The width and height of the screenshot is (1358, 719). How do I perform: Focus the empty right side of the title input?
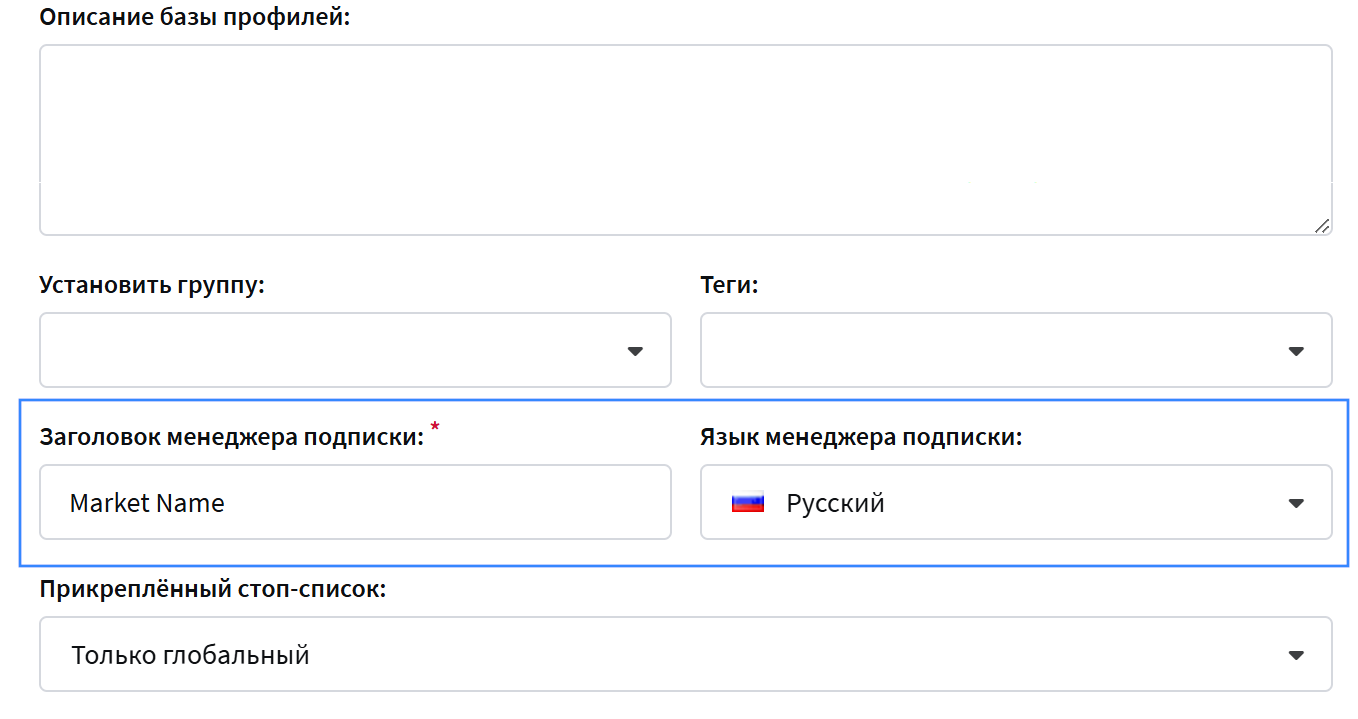pos(500,503)
